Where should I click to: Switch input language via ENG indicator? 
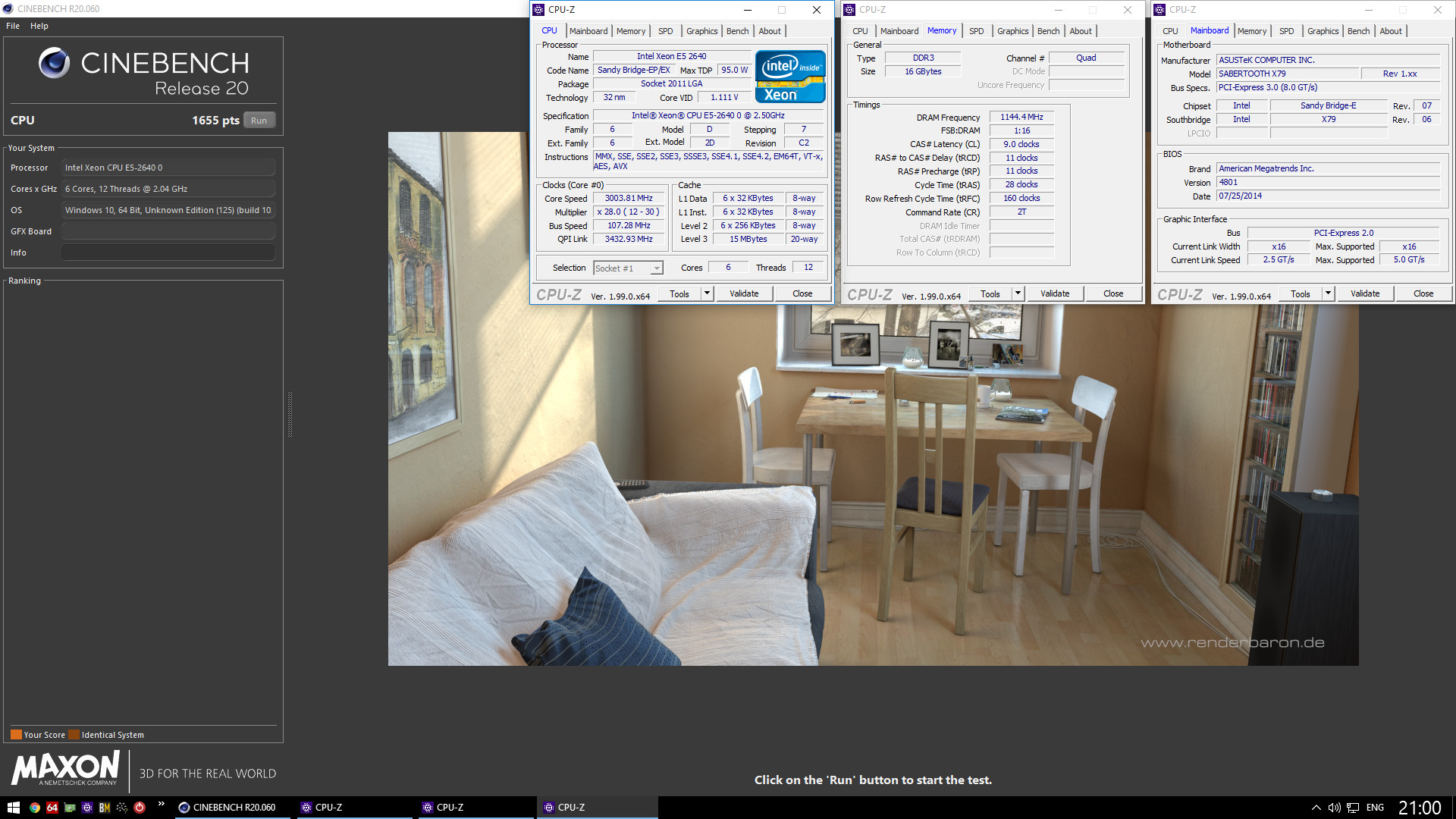(x=1375, y=808)
